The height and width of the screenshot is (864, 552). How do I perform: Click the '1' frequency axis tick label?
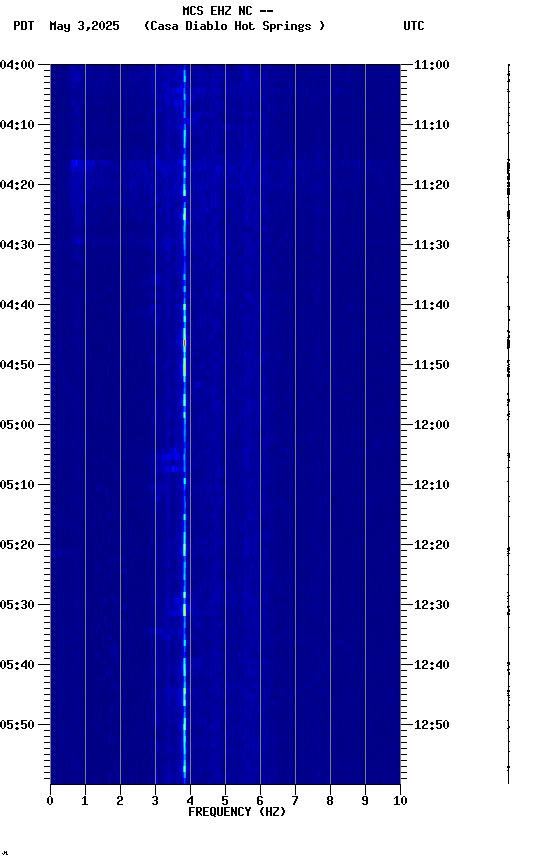(x=85, y=801)
